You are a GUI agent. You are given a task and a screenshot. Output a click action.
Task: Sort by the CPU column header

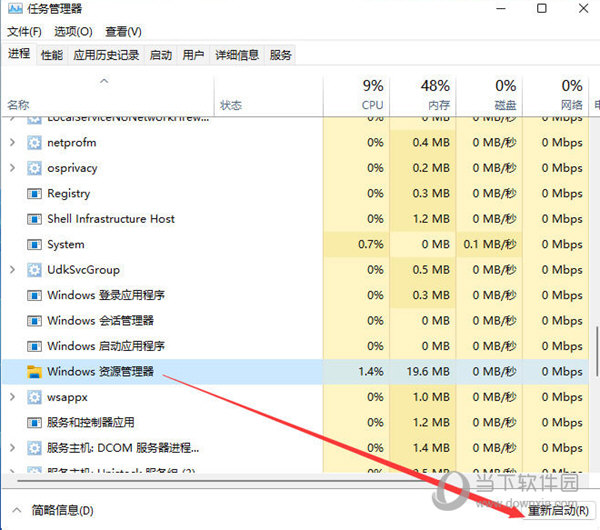(356, 96)
